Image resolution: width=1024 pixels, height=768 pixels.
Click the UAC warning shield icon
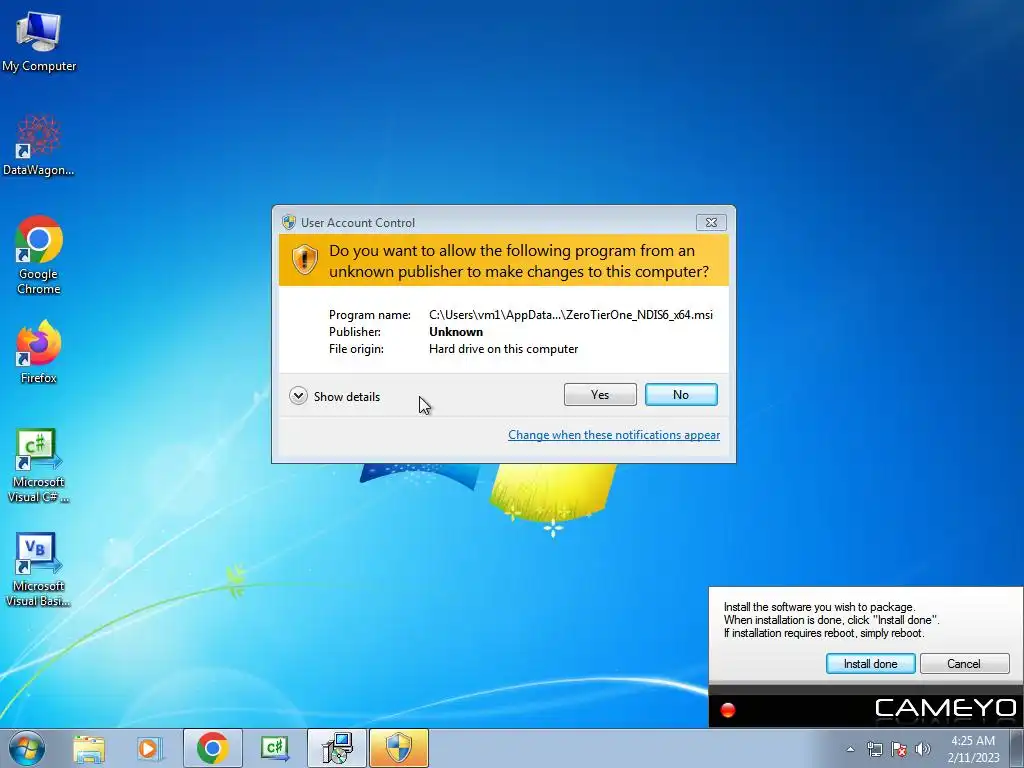tap(304, 260)
